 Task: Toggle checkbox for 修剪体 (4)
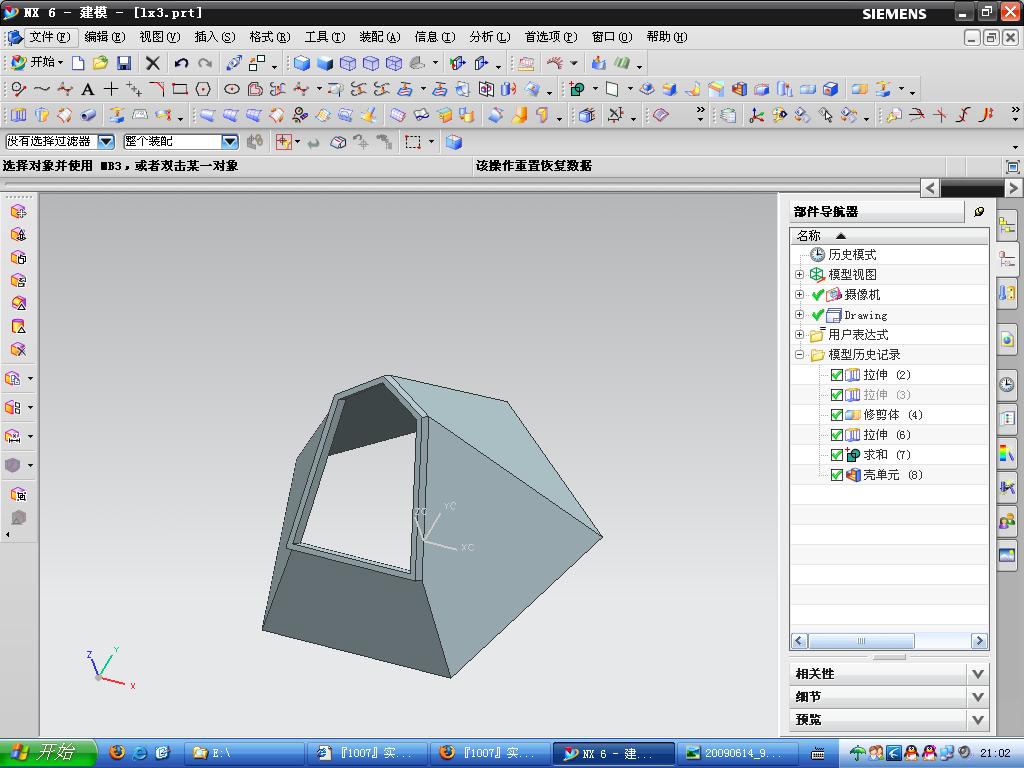(x=837, y=415)
